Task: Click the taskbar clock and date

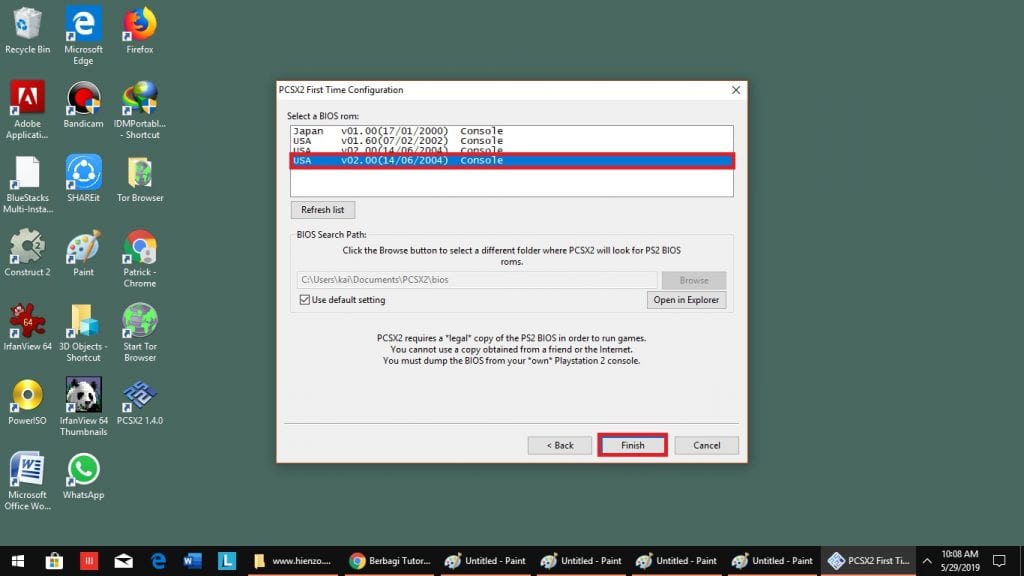Action: [959, 560]
